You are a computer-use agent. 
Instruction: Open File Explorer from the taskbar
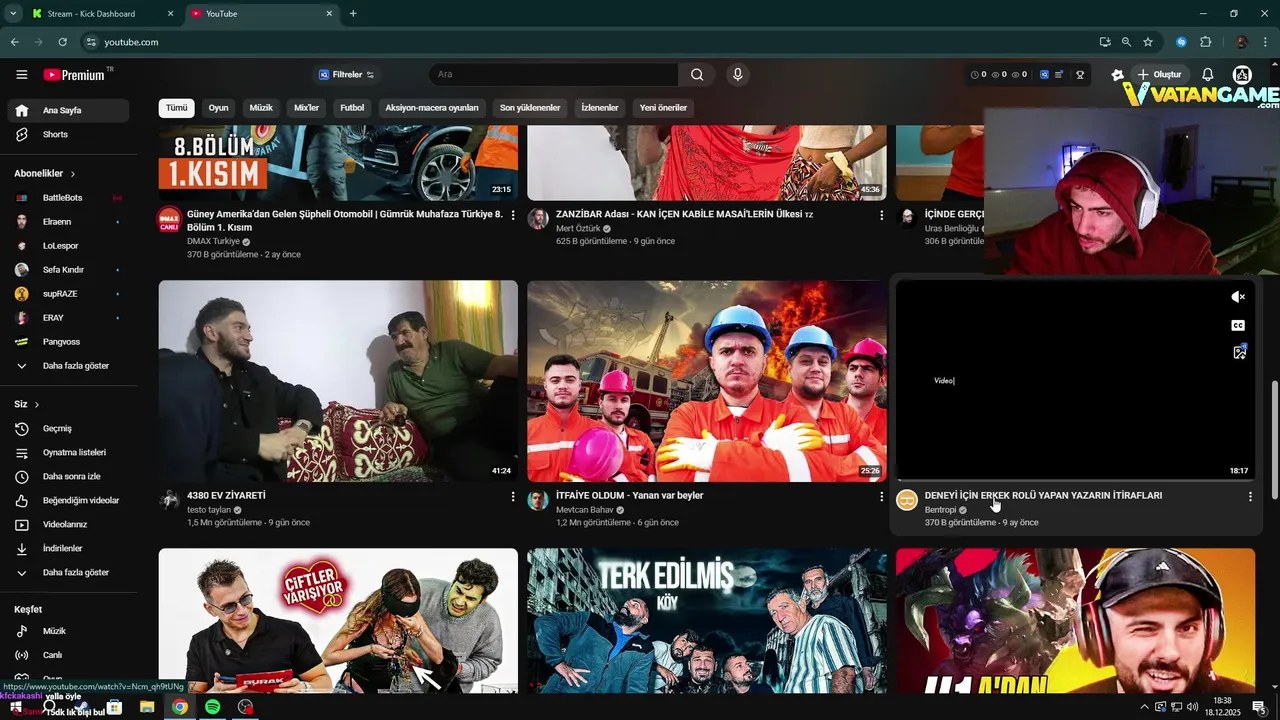point(147,707)
